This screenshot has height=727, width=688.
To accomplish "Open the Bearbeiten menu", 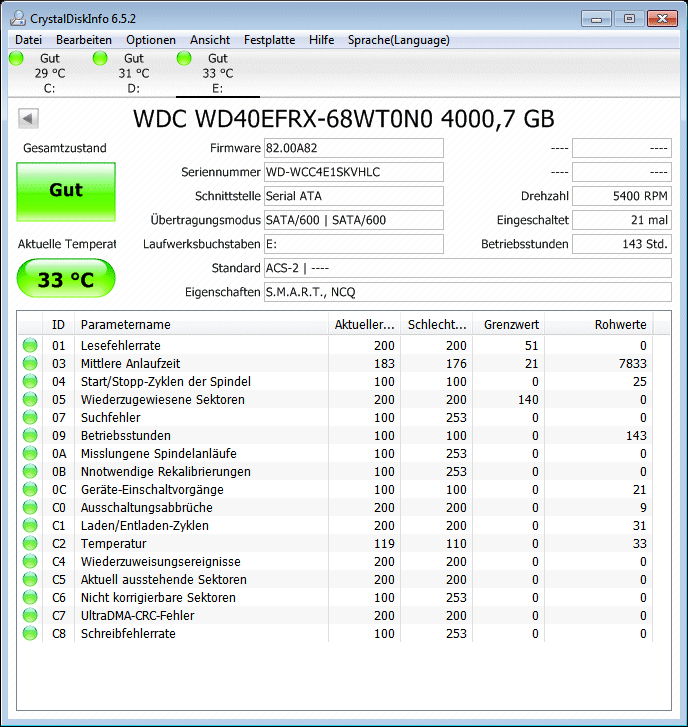I will pos(84,40).
